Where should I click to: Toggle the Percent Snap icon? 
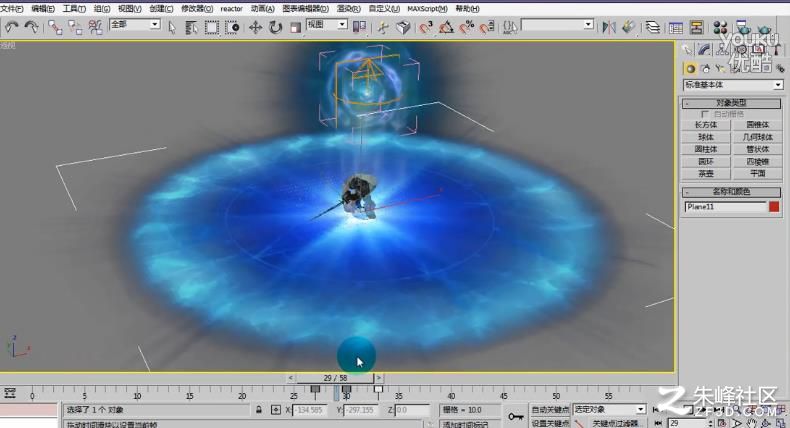[x=467, y=27]
